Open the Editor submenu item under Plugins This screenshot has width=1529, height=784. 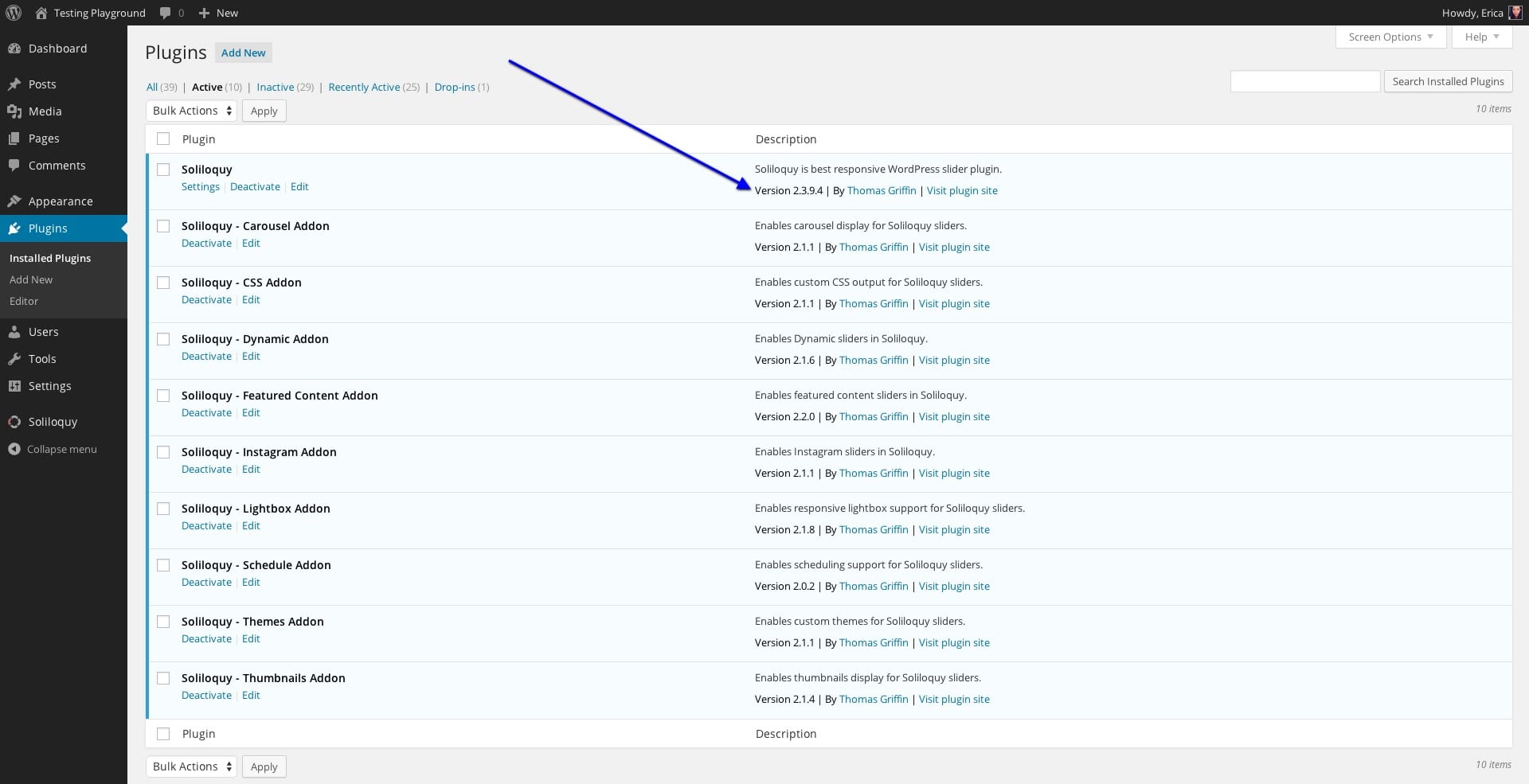(24, 301)
